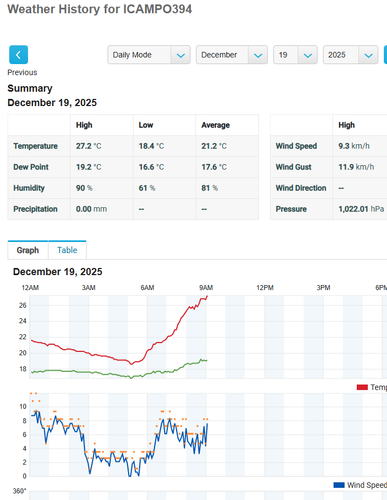Image resolution: width=387 pixels, height=500 pixels.
Task: Switch to the Graph tab
Action: (x=28, y=250)
